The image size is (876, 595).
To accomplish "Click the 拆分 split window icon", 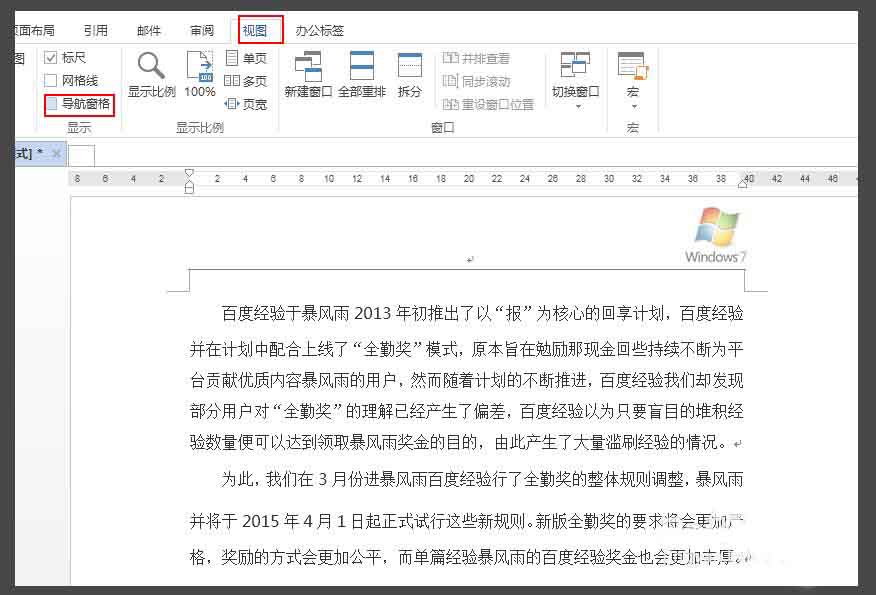I will (x=410, y=75).
